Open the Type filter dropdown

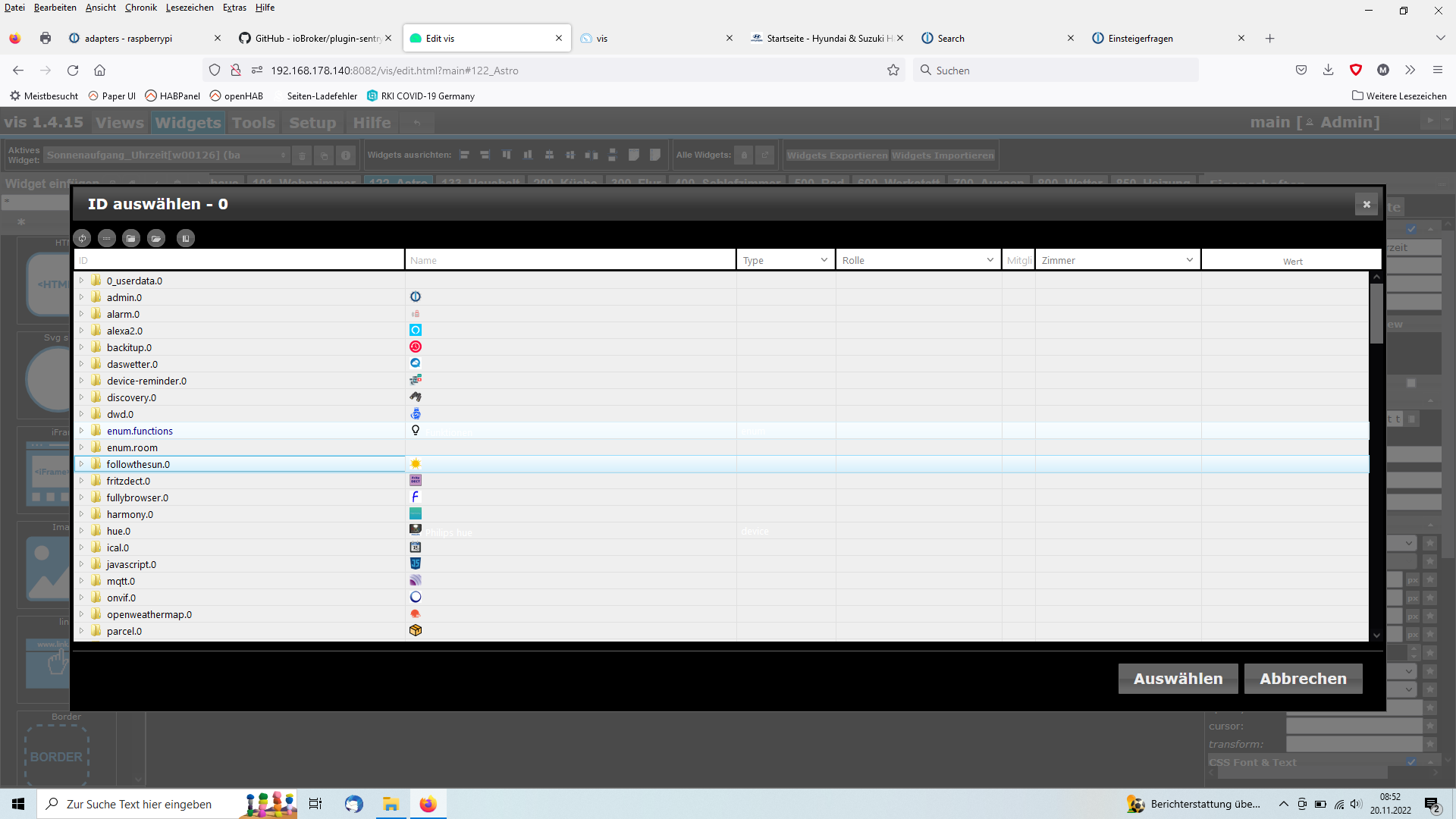[785, 260]
